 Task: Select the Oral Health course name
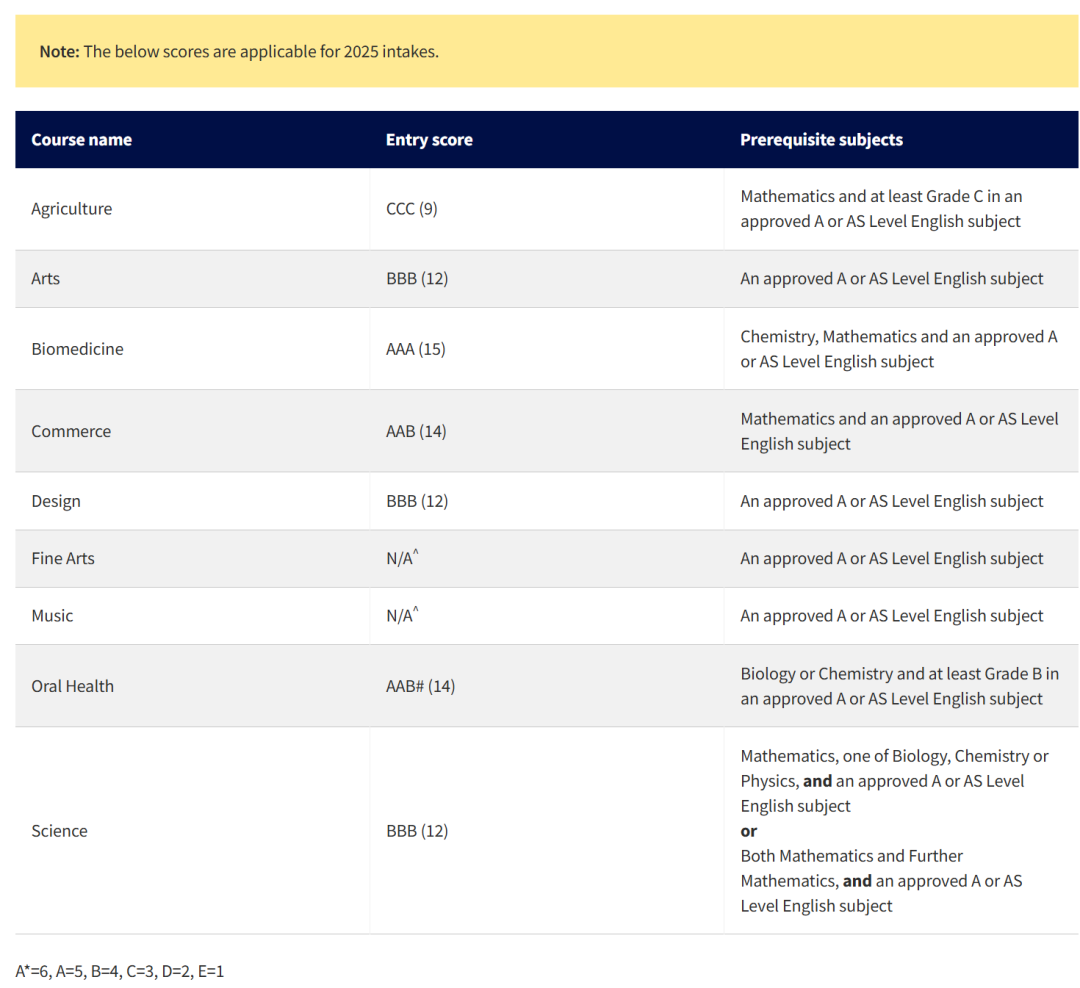[x=73, y=686]
